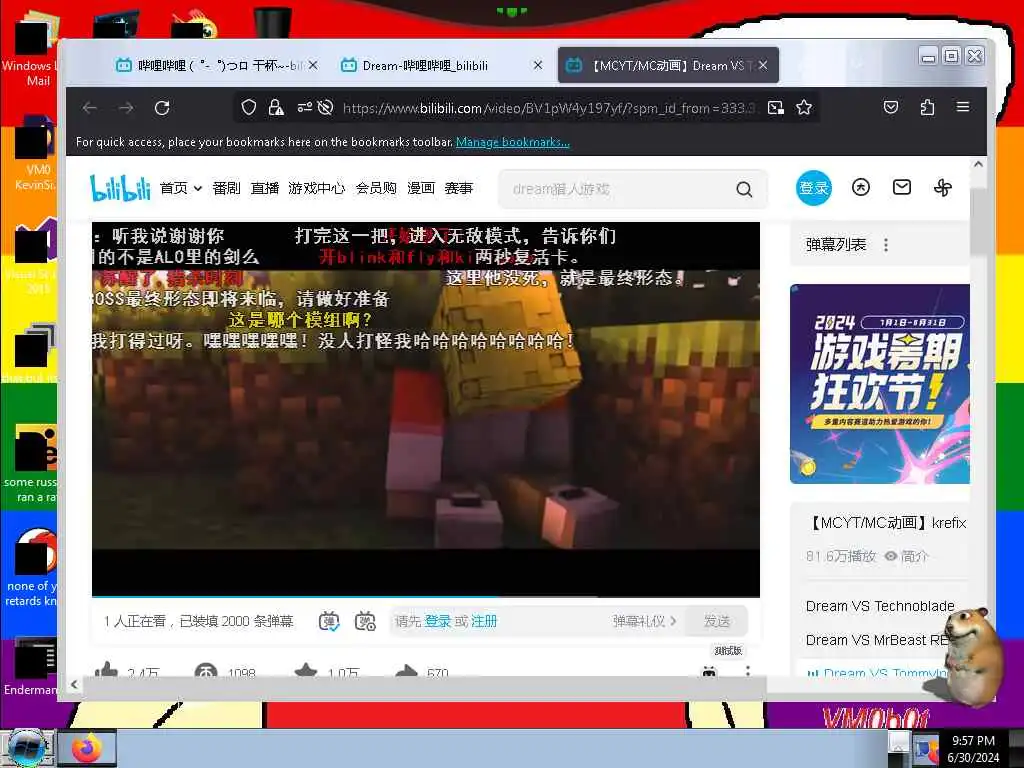The height and width of the screenshot is (768, 1024).
Task: Open the 游戏中心 navigation item
Action: pos(317,188)
